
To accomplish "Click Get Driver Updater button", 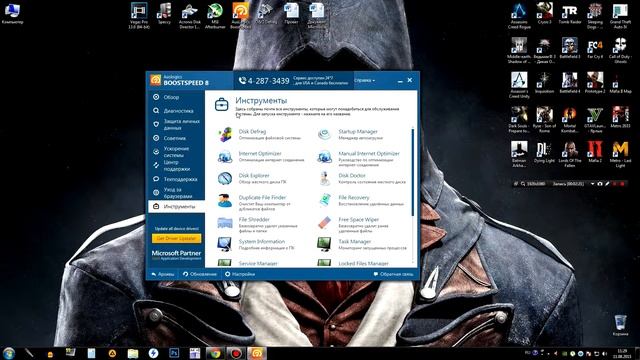I will (176, 238).
